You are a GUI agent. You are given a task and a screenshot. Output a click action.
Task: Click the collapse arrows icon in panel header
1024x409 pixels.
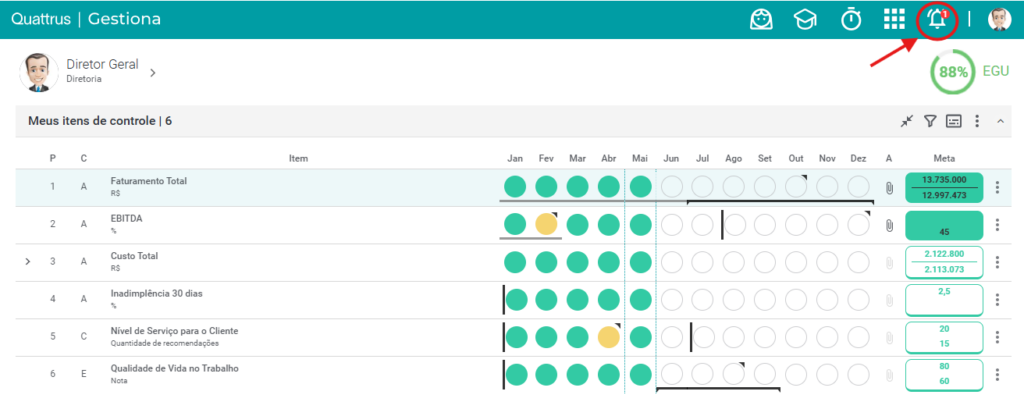point(906,121)
